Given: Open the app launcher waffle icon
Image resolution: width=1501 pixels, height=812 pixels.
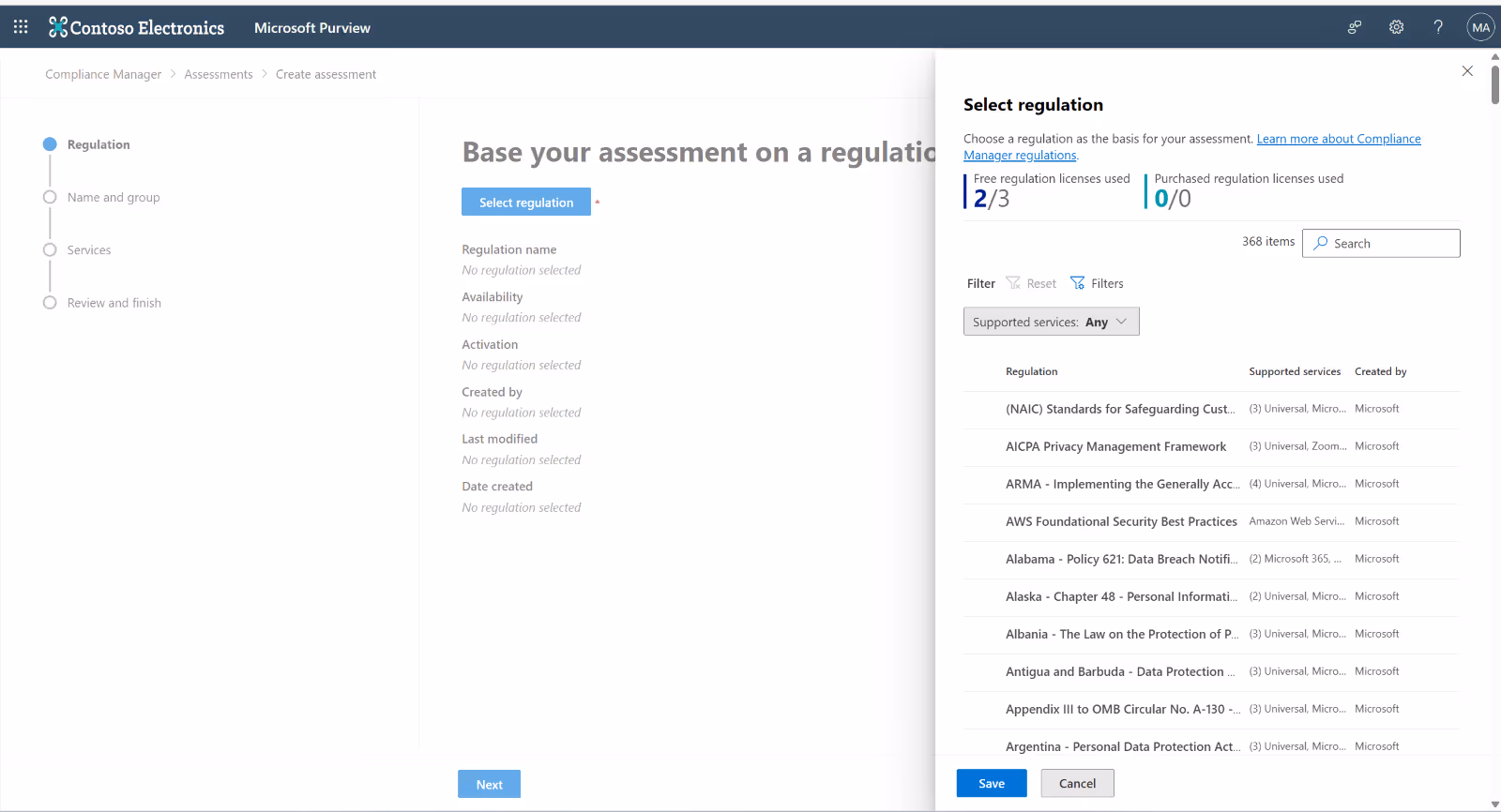Looking at the screenshot, I should coord(21,27).
